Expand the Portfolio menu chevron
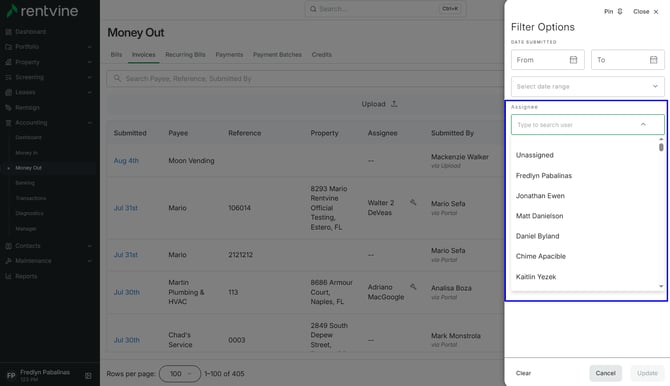This screenshot has height=386, width=670. [x=90, y=47]
